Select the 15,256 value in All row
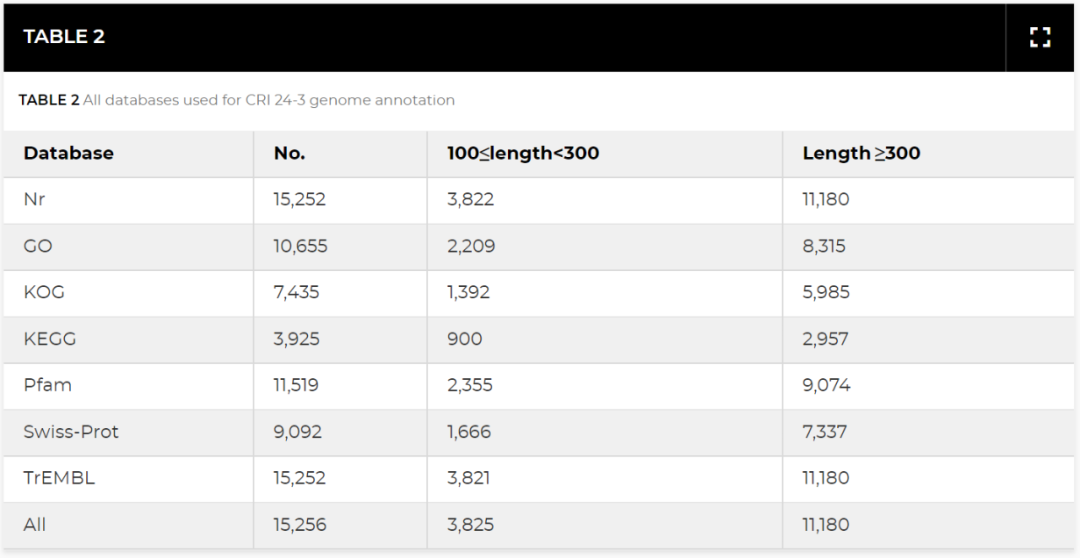The width and height of the screenshot is (1080, 558). tap(300, 525)
